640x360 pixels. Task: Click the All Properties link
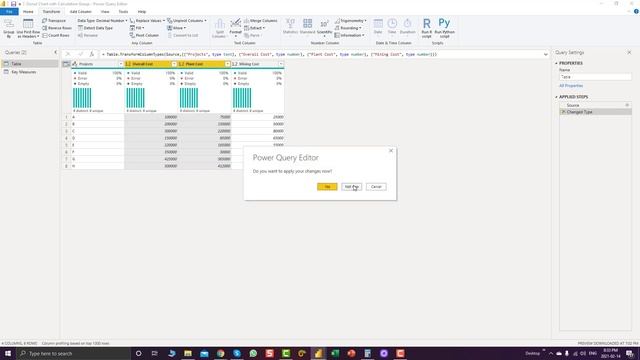[571, 86]
